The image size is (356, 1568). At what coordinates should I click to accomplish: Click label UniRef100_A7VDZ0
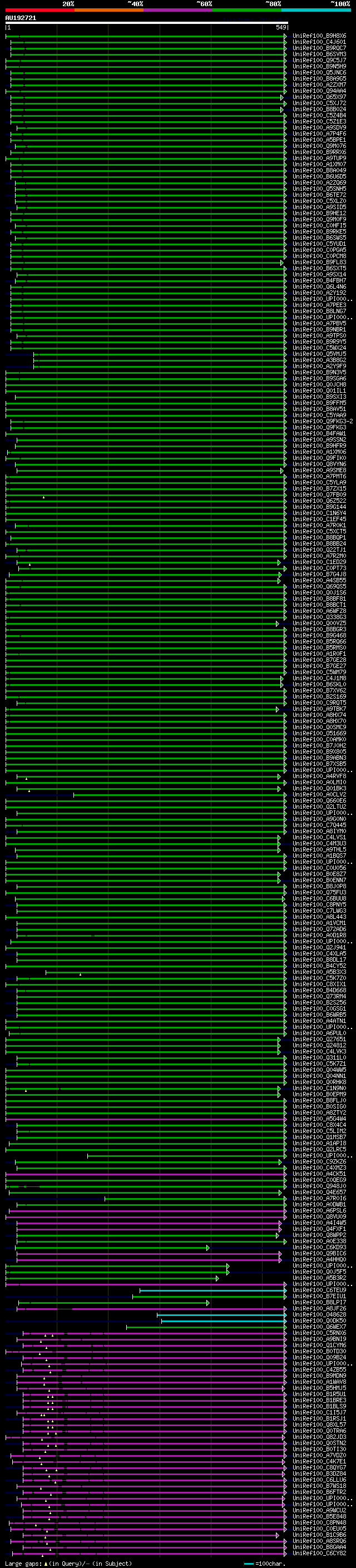tap(319, 1456)
